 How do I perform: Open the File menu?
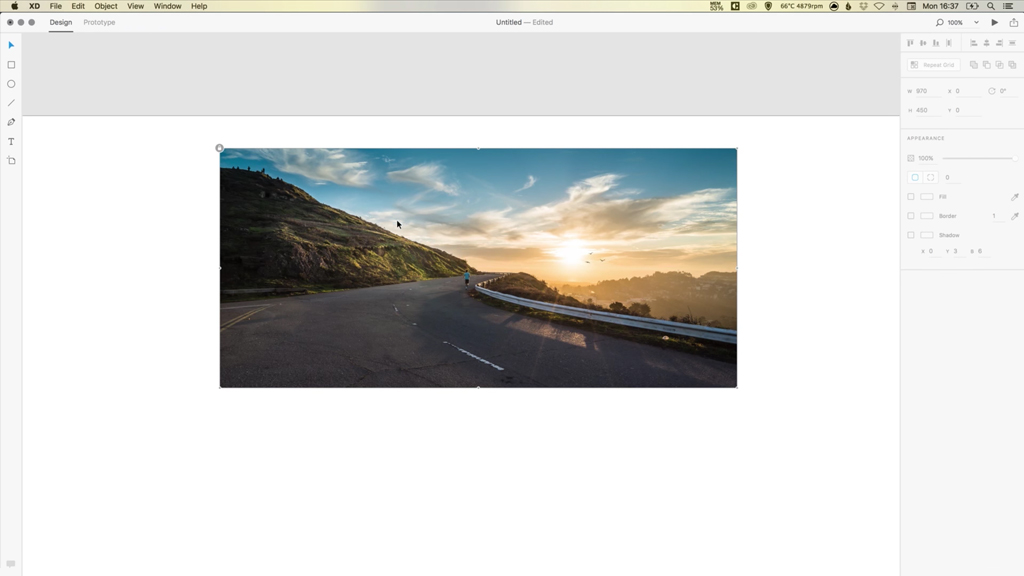(55, 5)
